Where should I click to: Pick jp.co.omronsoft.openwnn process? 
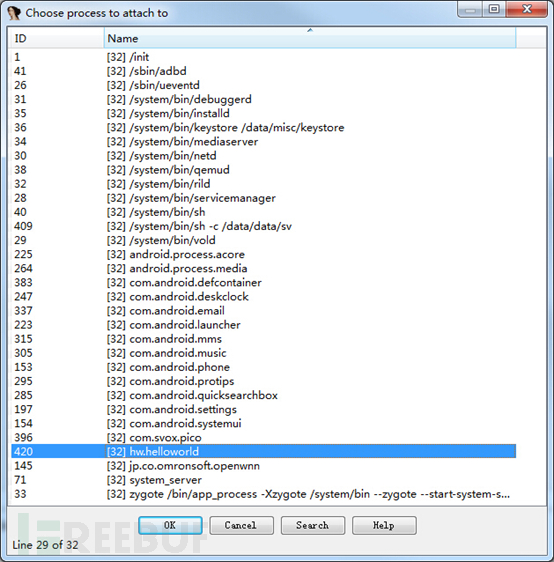click(263, 466)
